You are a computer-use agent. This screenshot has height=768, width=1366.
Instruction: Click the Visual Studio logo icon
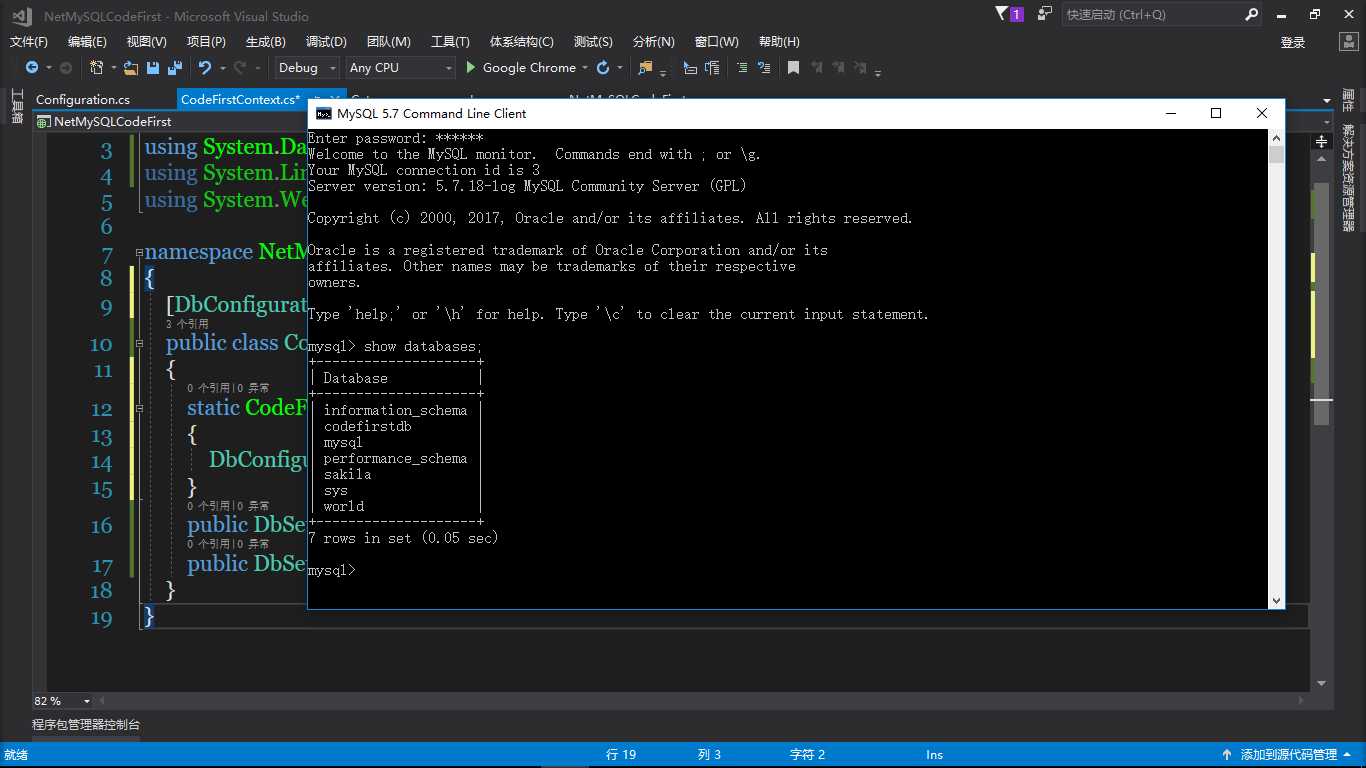pos(21,15)
